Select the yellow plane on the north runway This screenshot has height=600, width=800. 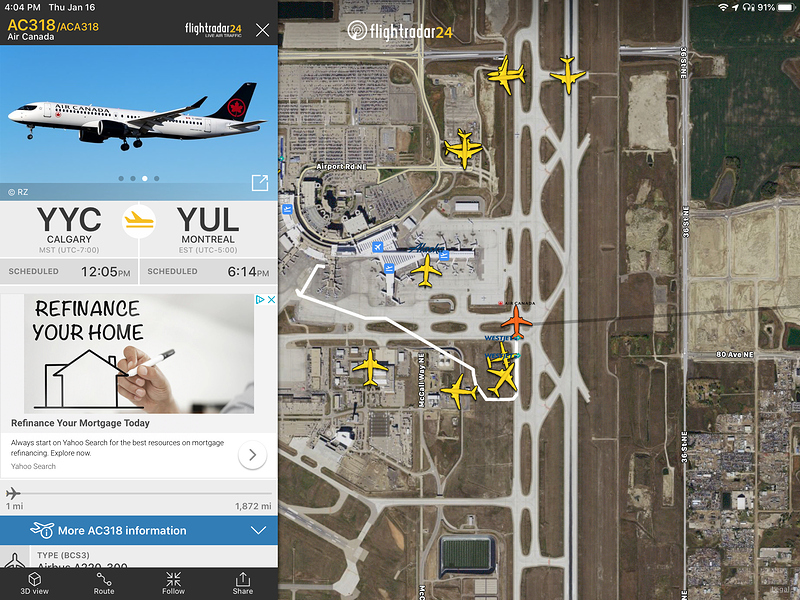click(567, 75)
